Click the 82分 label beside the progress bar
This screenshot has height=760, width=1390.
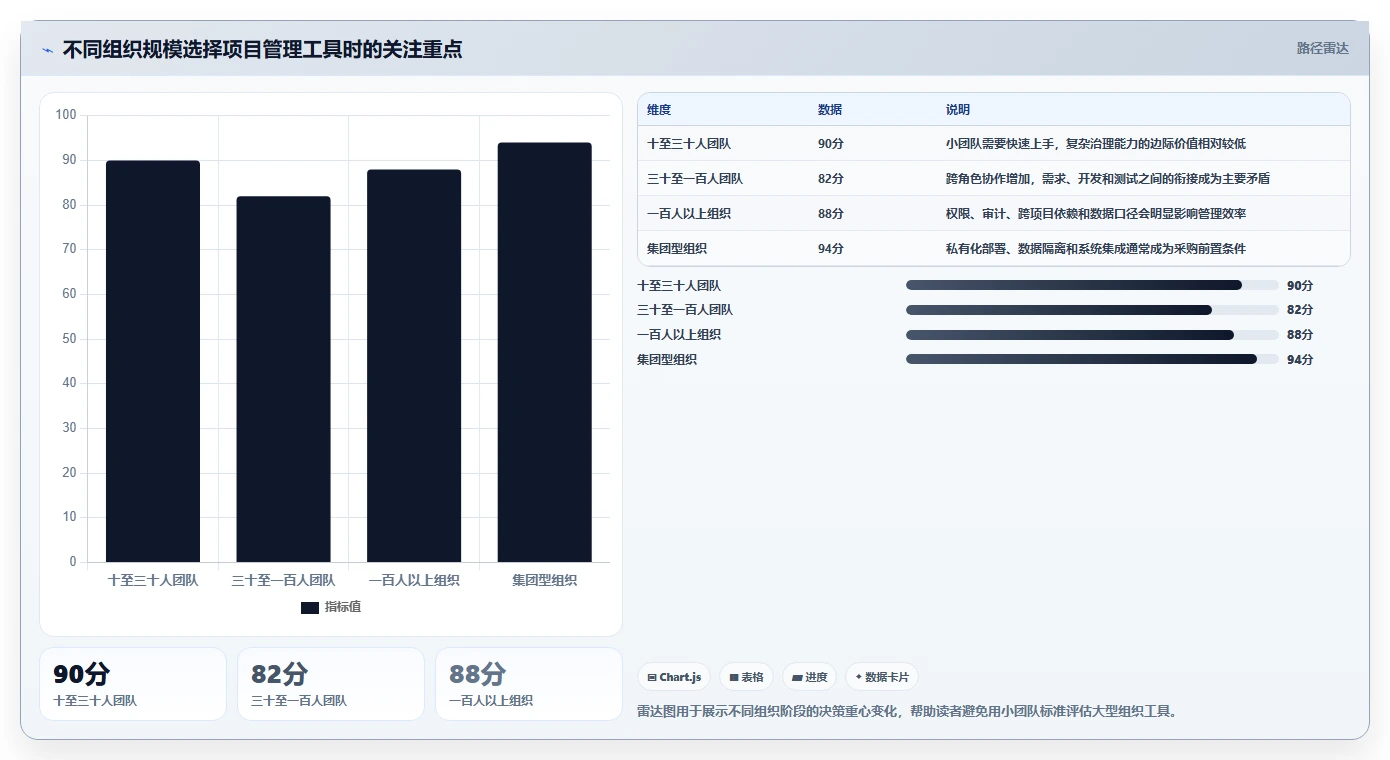tap(1300, 310)
